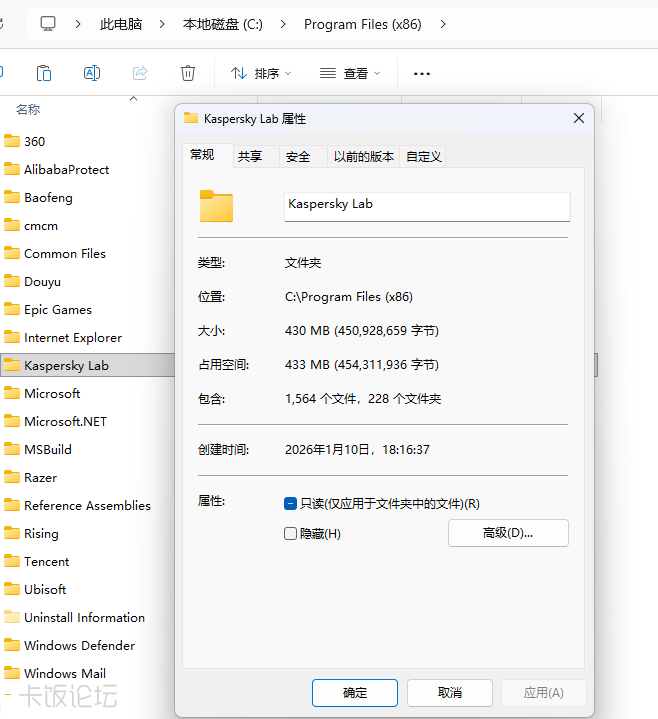
Task: Toggle the 只读 read-only checkbox
Action: point(290,504)
